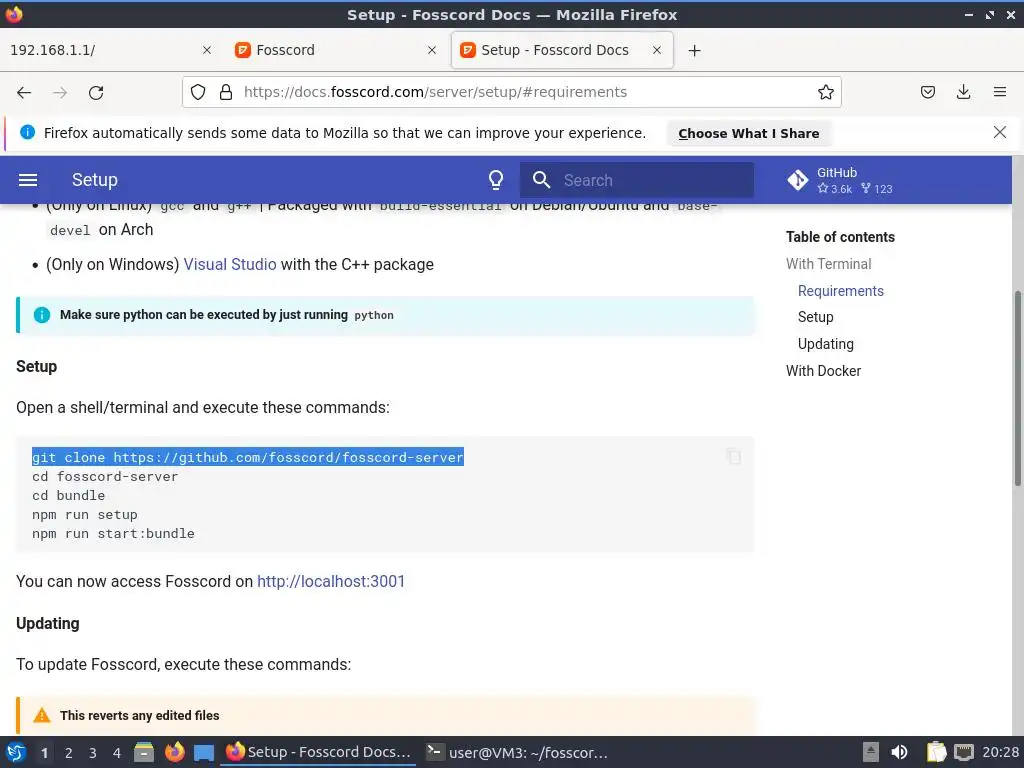
Task: Open the Firefox downloads panel
Action: pyautogui.click(x=963, y=92)
